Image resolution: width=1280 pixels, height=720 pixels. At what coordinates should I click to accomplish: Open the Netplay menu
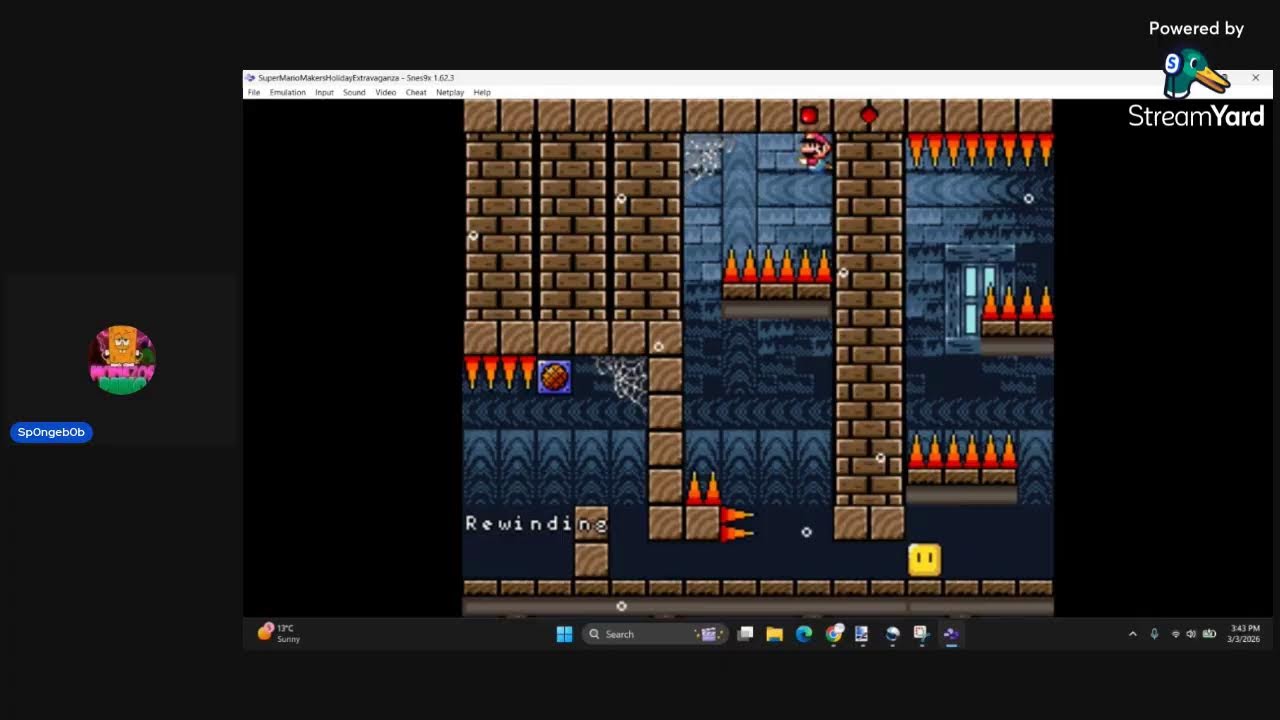click(x=450, y=92)
